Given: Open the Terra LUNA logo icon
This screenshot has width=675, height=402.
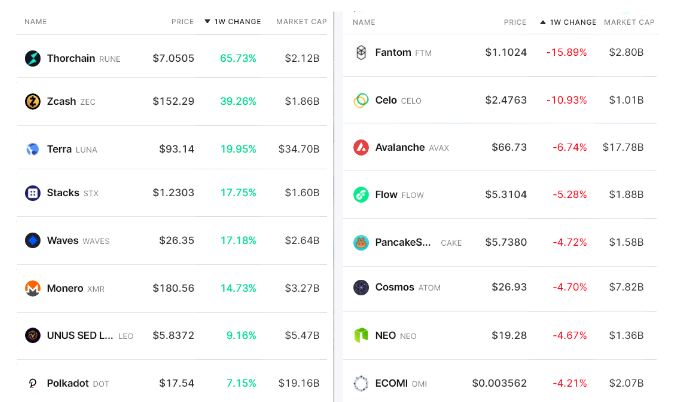Looking at the screenshot, I should point(33,149).
